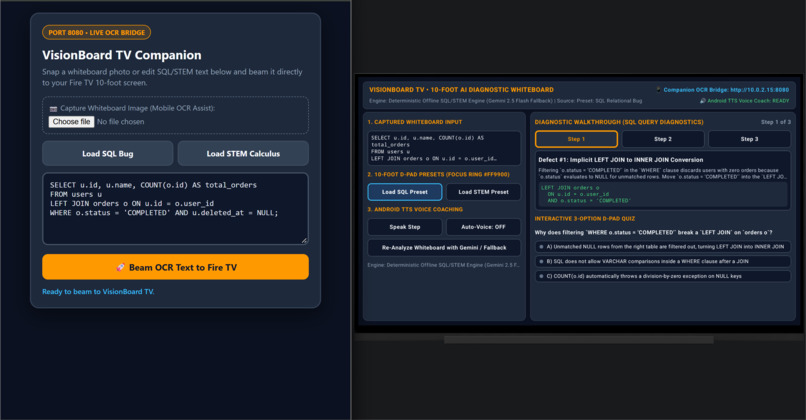Load the STEM Calculus sample
Screen dimensions: 806x420
click(x=243, y=154)
